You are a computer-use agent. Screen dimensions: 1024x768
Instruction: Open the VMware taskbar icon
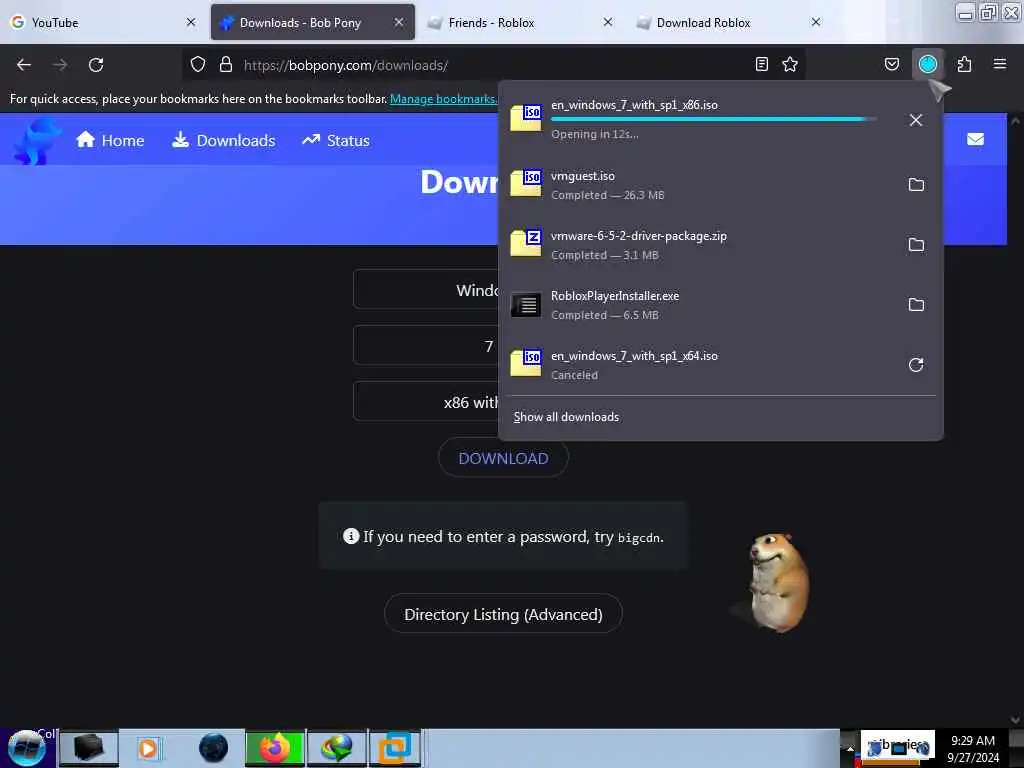[x=395, y=748]
